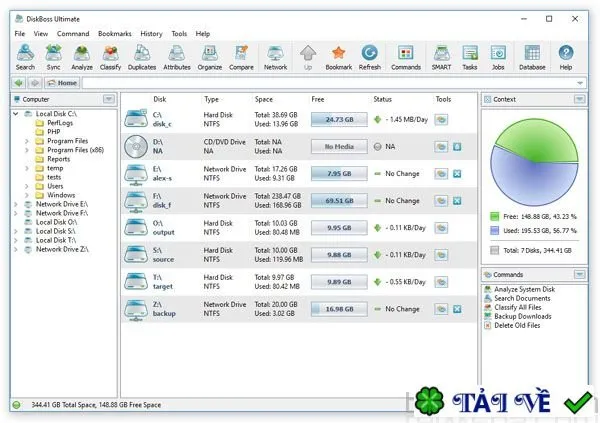Image resolution: width=600 pixels, height=423 pixels.
Task: Click the Sync toolbar icon
Action: click(x=54, y=57)
